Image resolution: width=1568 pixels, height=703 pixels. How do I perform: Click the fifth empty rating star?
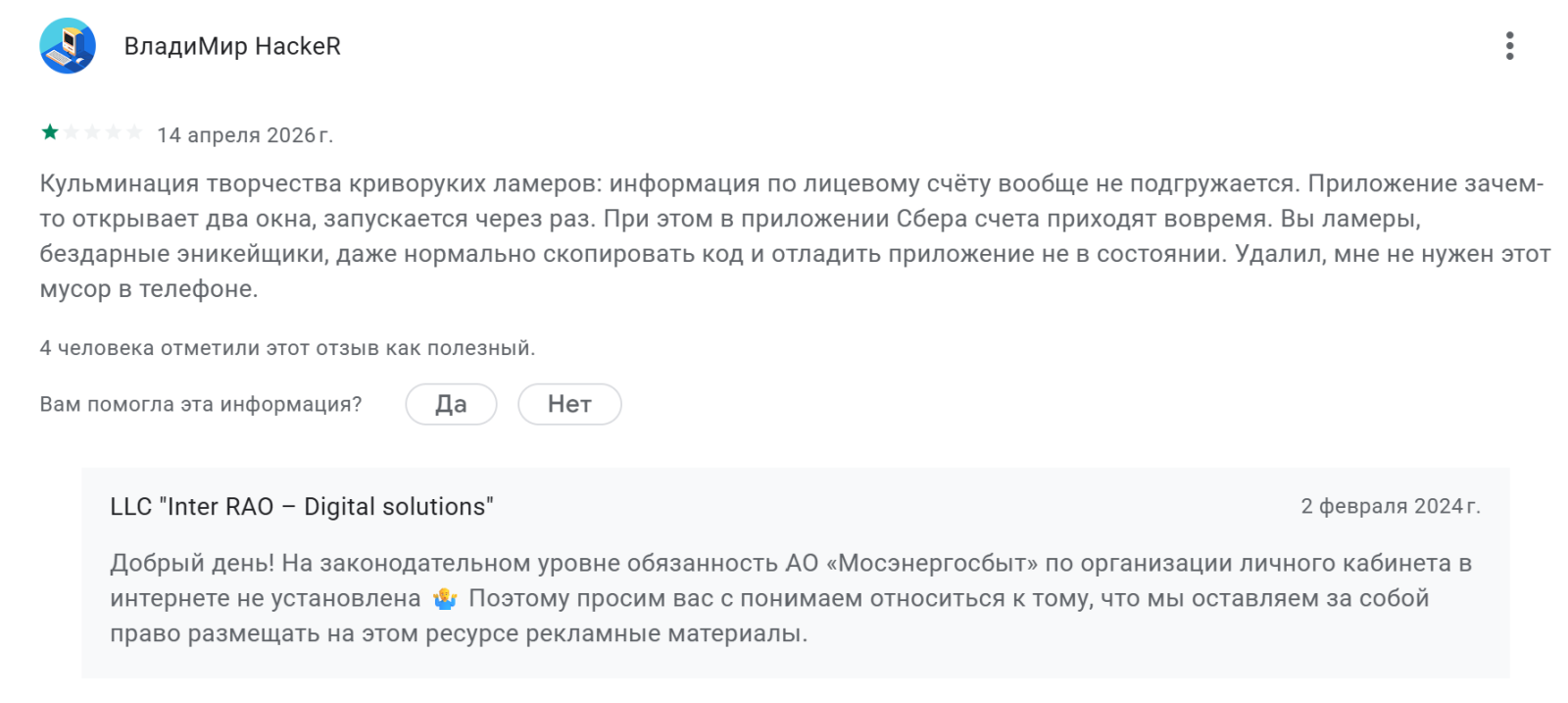coord(134,132)
